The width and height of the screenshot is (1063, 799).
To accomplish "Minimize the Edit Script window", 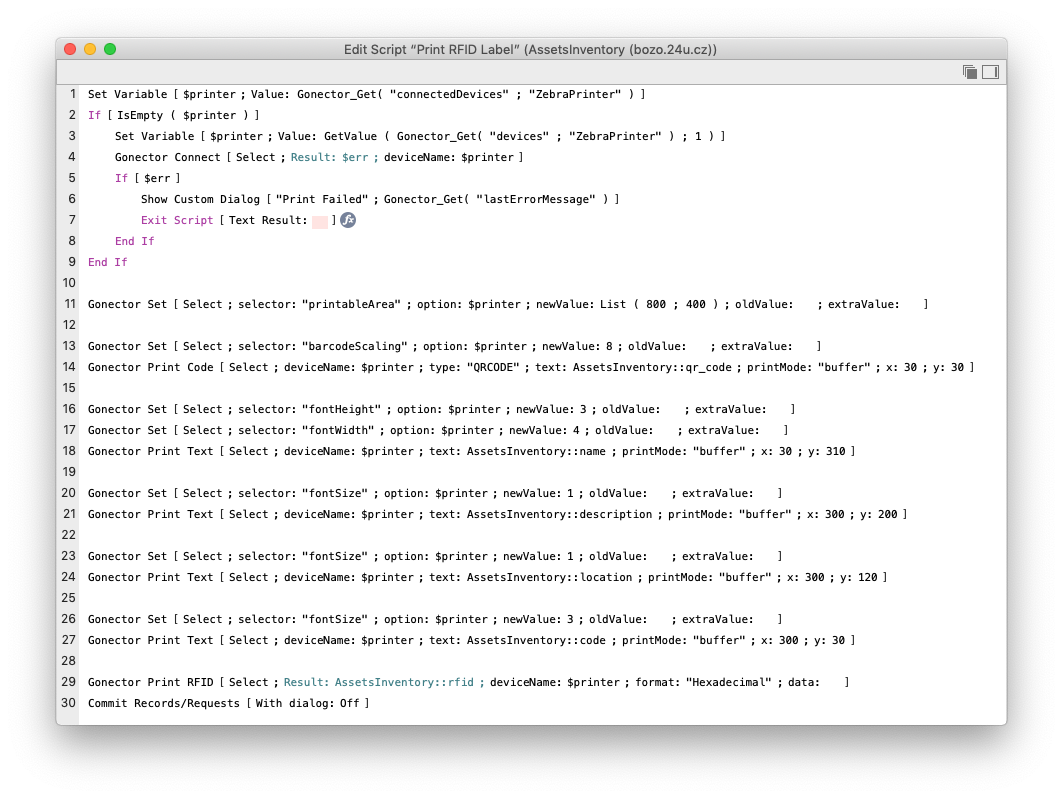I will coord(90,49).
